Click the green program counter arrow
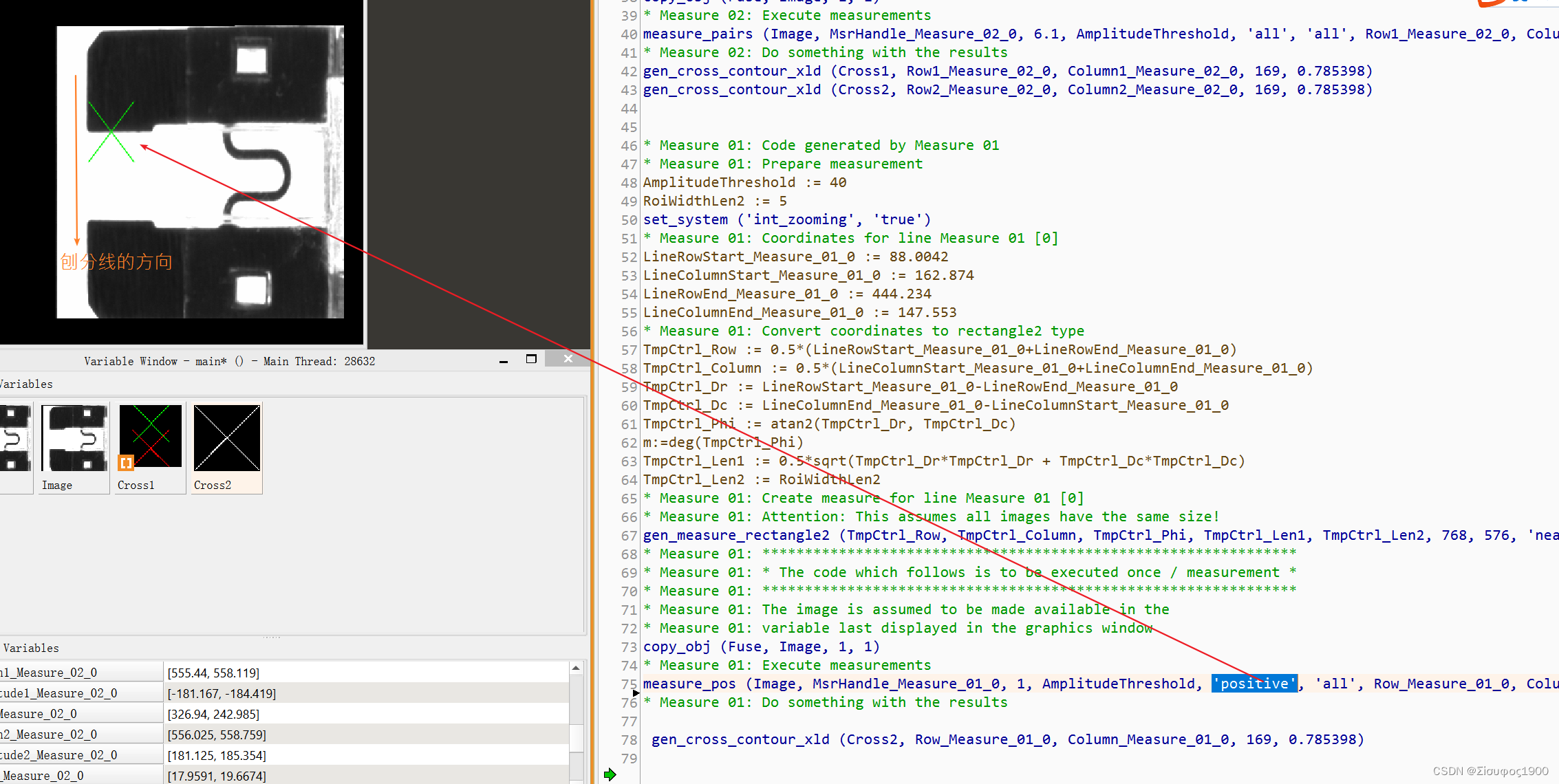The image size is (1559, 784). 610,775
